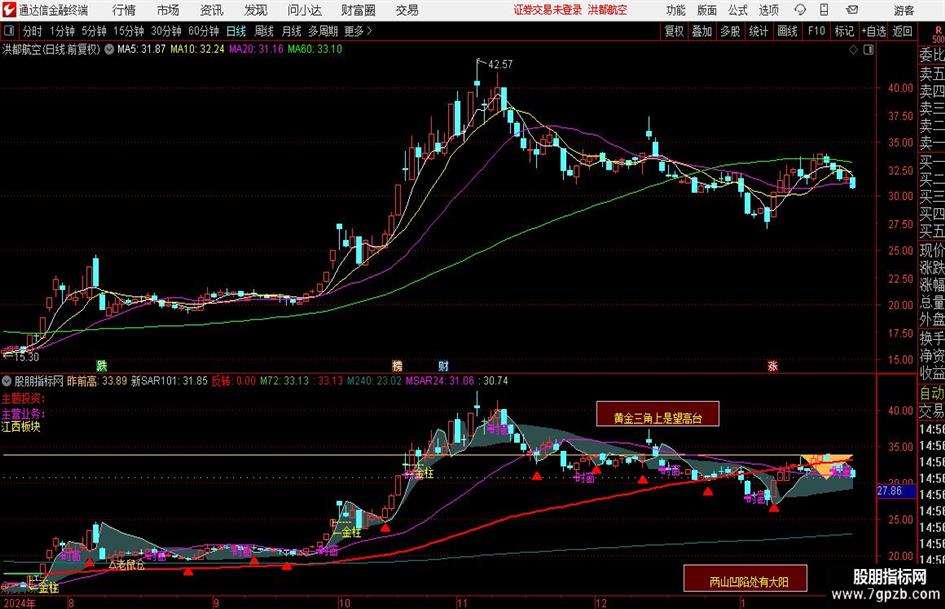Open the 资讯 menu
Image resolution: width=945 pixels, height=609 pixels.
click(x=212, y=10)
